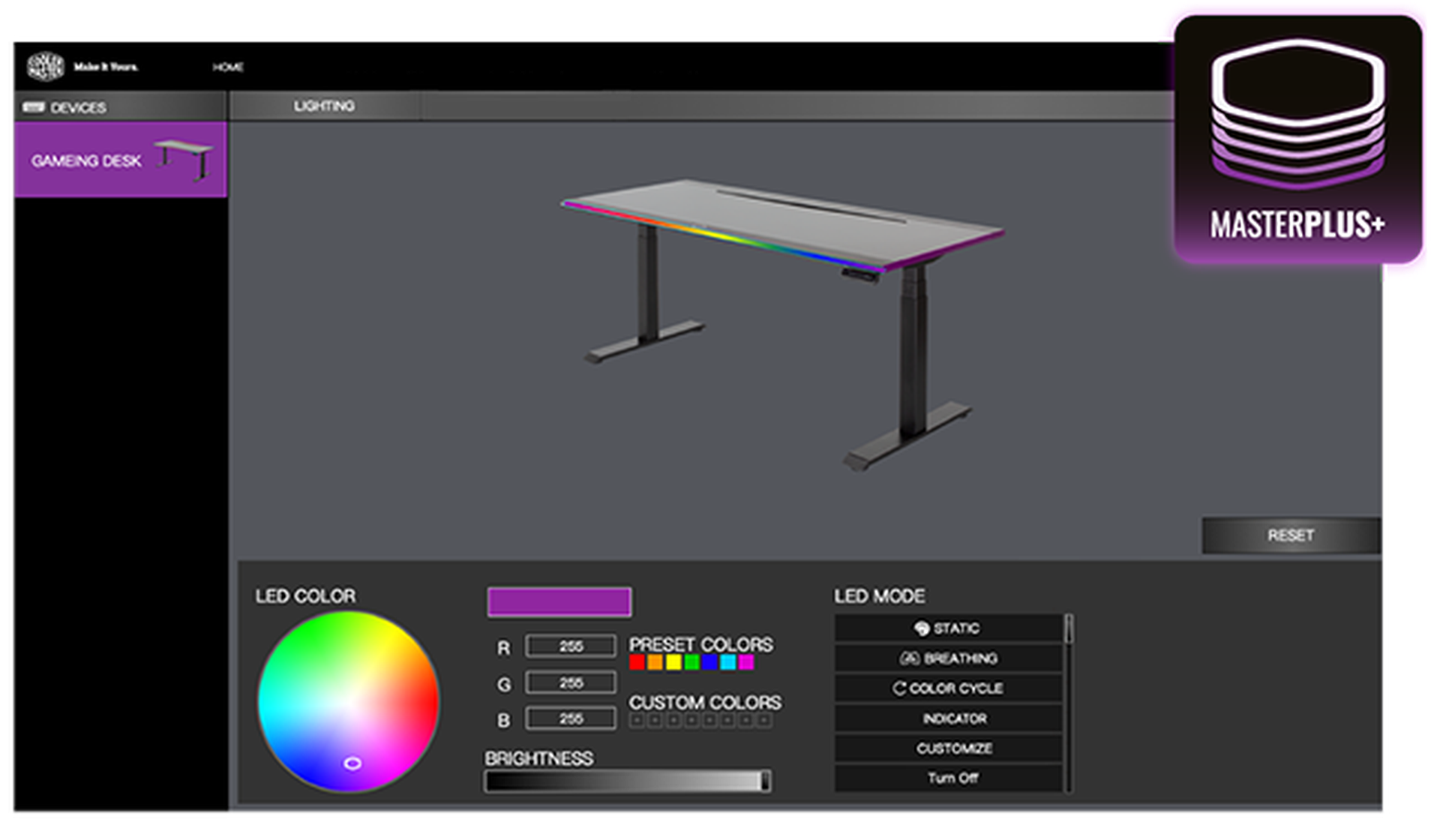The width and height of the screenshot is (1440, 840).
Task: Choose Turn Off in LED mode list
Action: 949,778
